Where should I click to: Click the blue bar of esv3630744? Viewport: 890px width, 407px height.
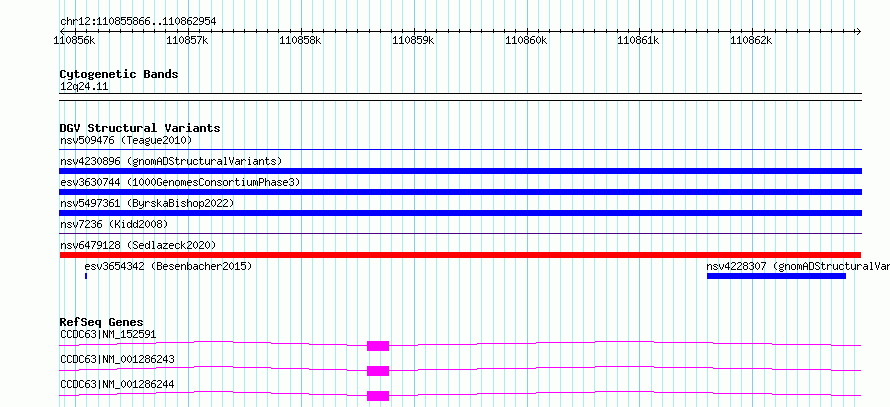[x=460, y=192]
